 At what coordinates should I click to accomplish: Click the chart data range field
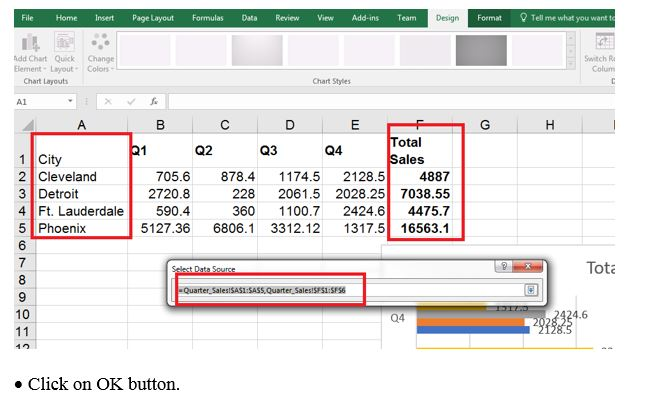(x=350, y=290)
